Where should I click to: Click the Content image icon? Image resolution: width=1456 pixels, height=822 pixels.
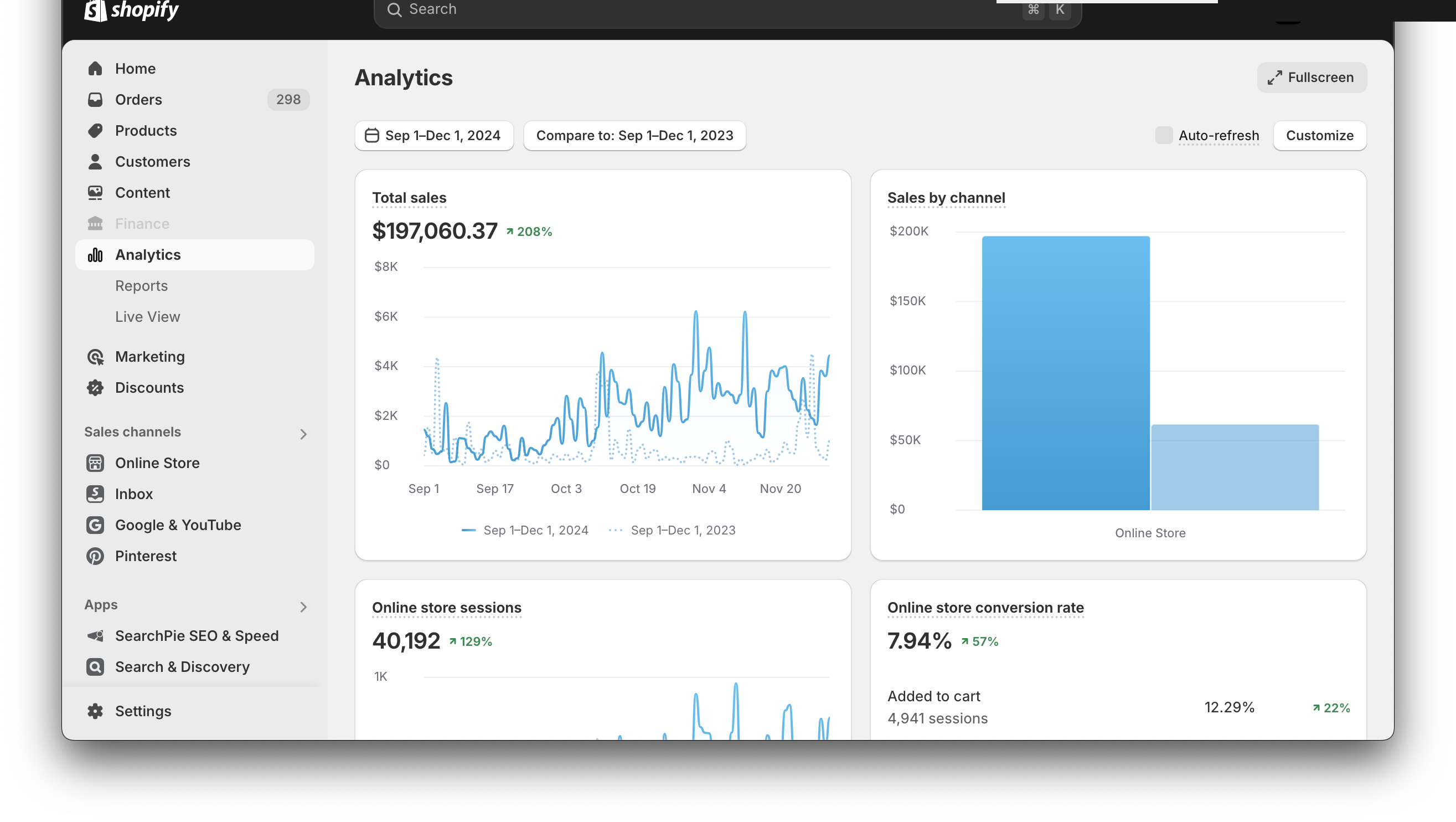click(95, 193)
